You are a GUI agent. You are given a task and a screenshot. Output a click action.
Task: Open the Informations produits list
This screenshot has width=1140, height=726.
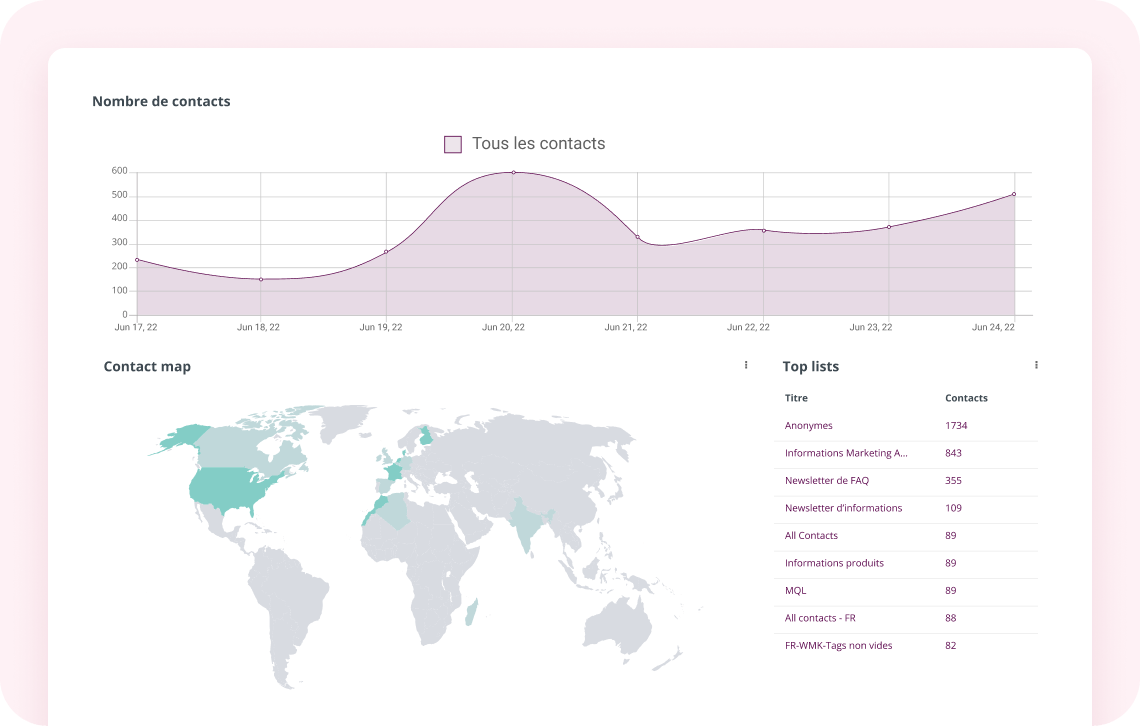click(834, 563)
